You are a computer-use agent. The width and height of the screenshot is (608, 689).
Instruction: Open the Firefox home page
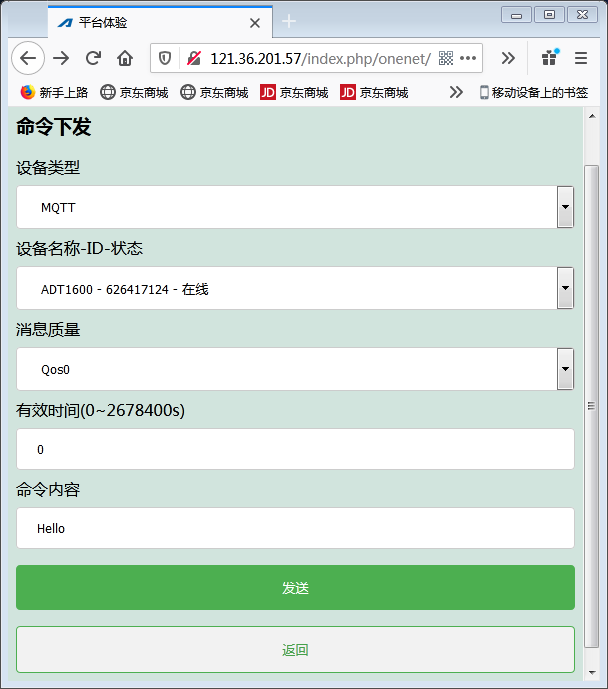click(125, 58)
